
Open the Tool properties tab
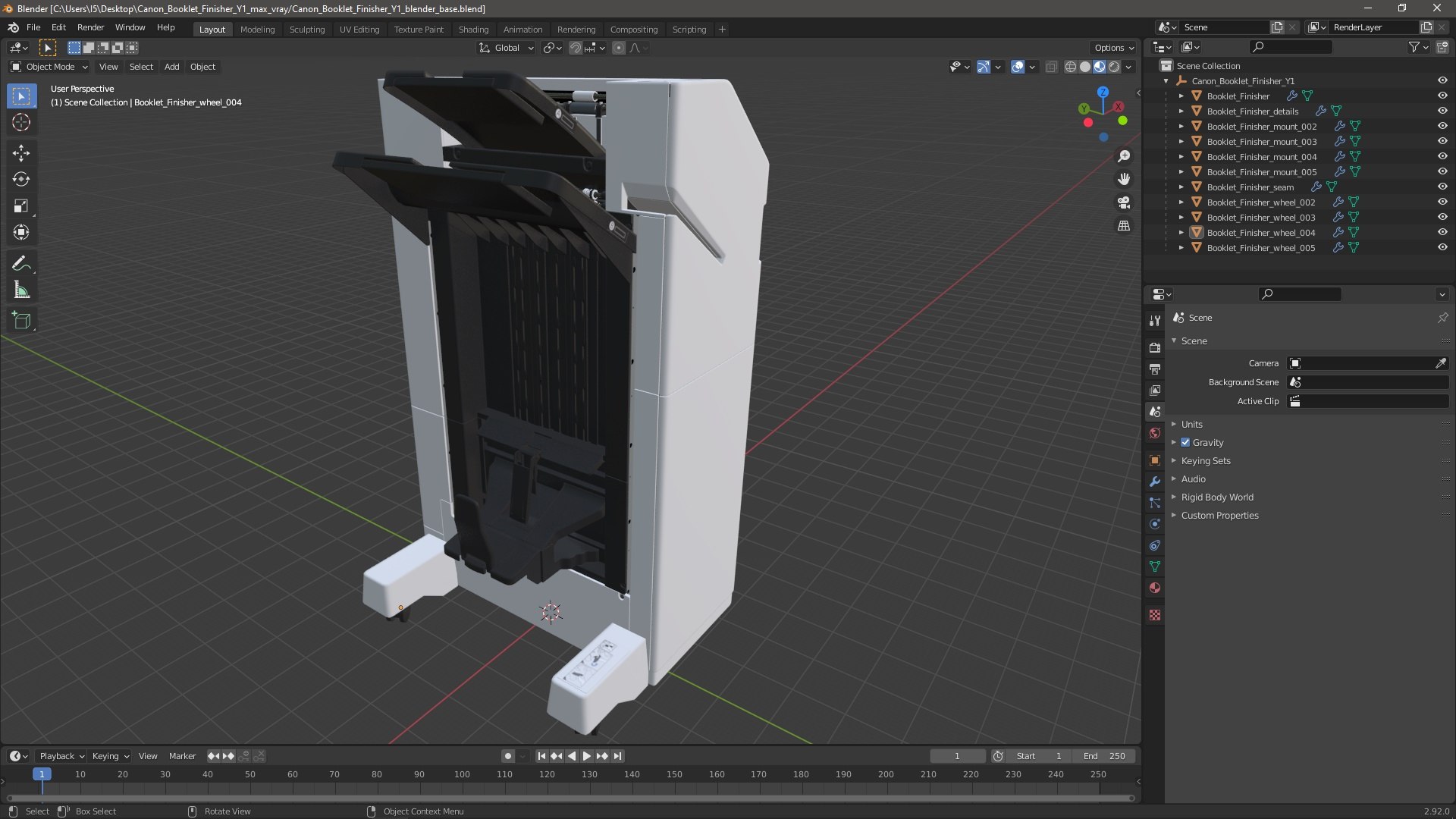1155,321
